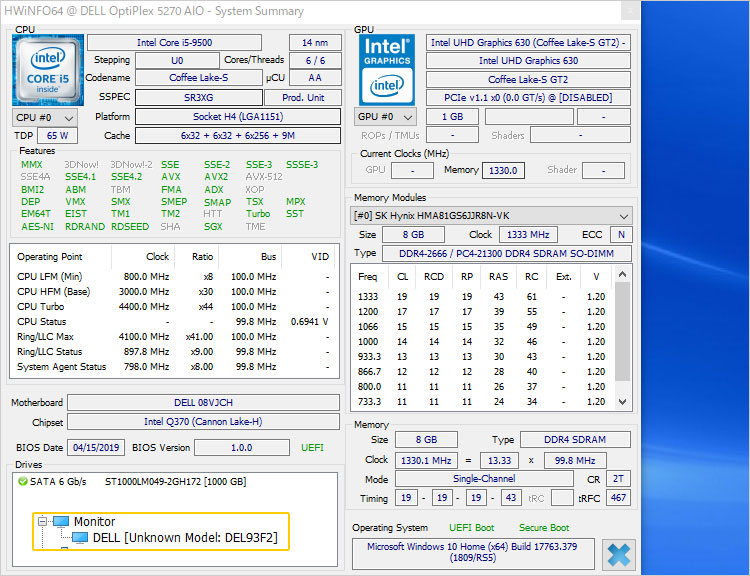Click the green SATA drive status icon
This screenshot has height=576, width=750.
(22, 481)
